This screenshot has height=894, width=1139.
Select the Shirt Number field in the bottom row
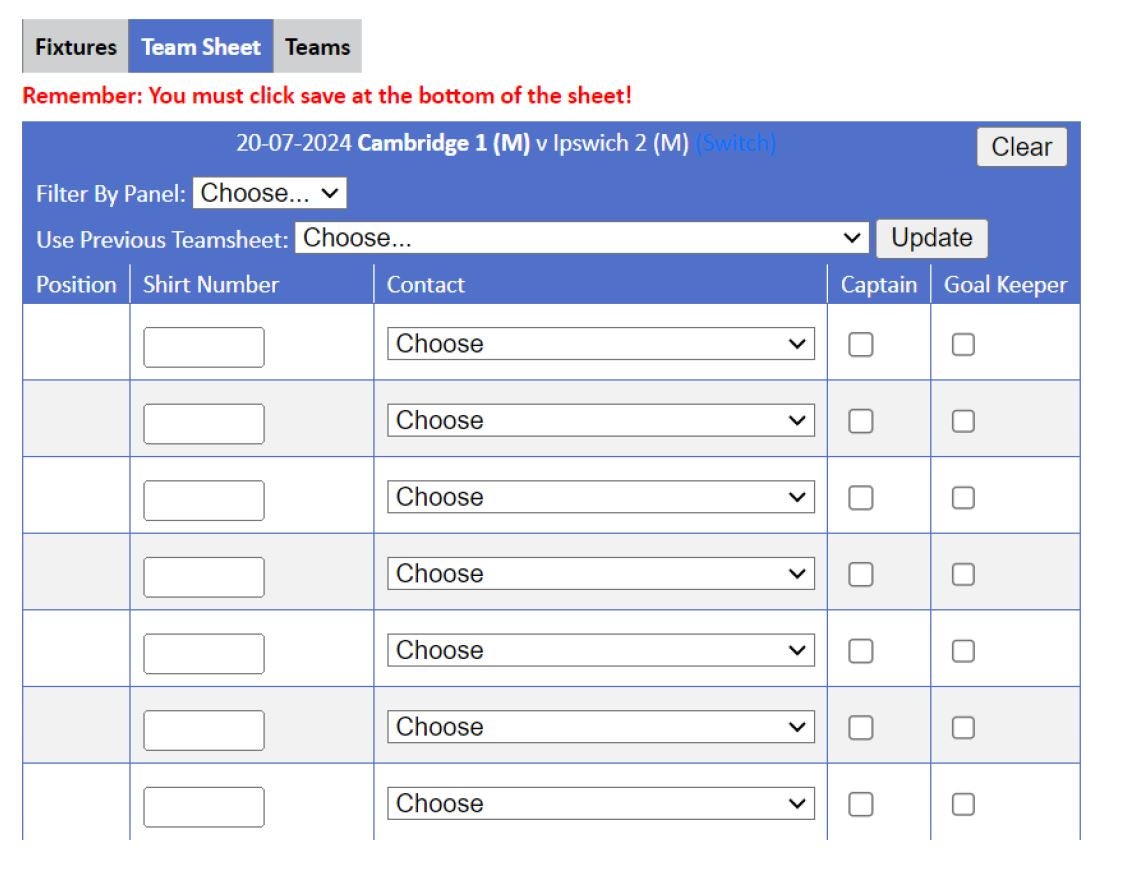pos(203,805)
